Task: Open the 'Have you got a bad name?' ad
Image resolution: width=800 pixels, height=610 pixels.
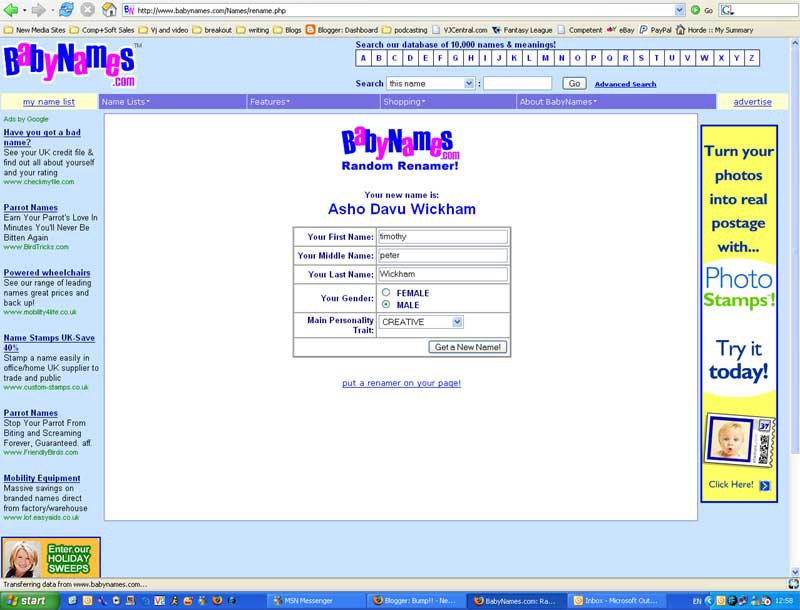Action: (42, 137)
